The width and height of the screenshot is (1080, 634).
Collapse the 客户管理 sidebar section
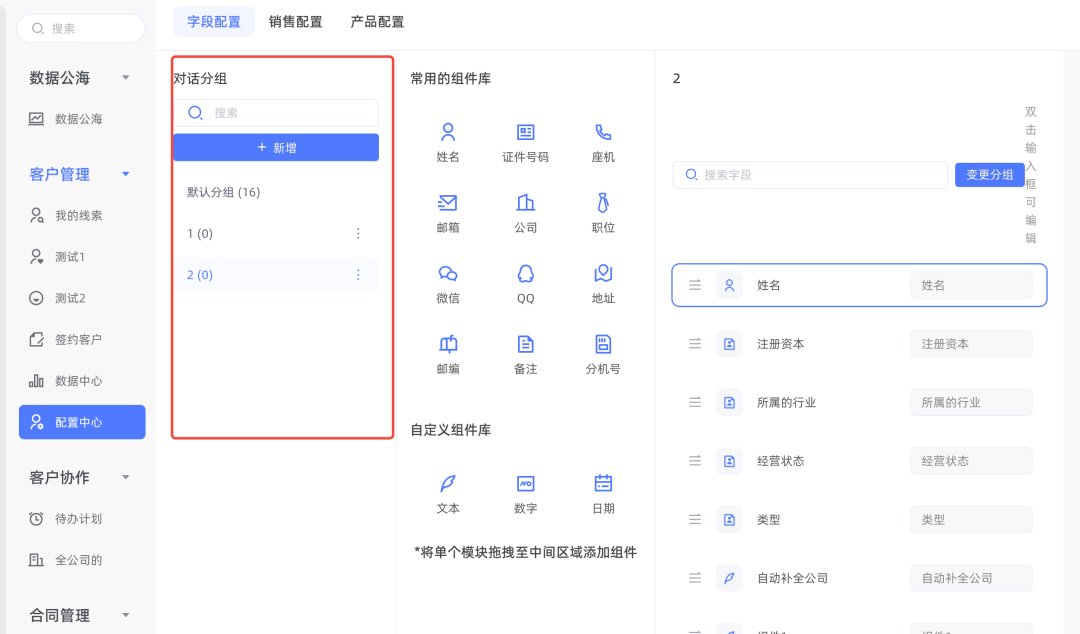point(126,174)
